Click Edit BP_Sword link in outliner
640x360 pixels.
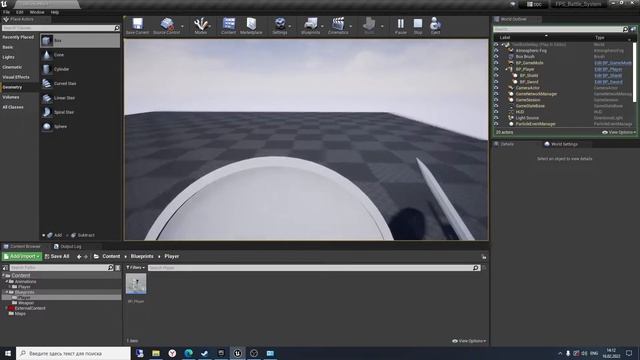[x=608, y=82]
